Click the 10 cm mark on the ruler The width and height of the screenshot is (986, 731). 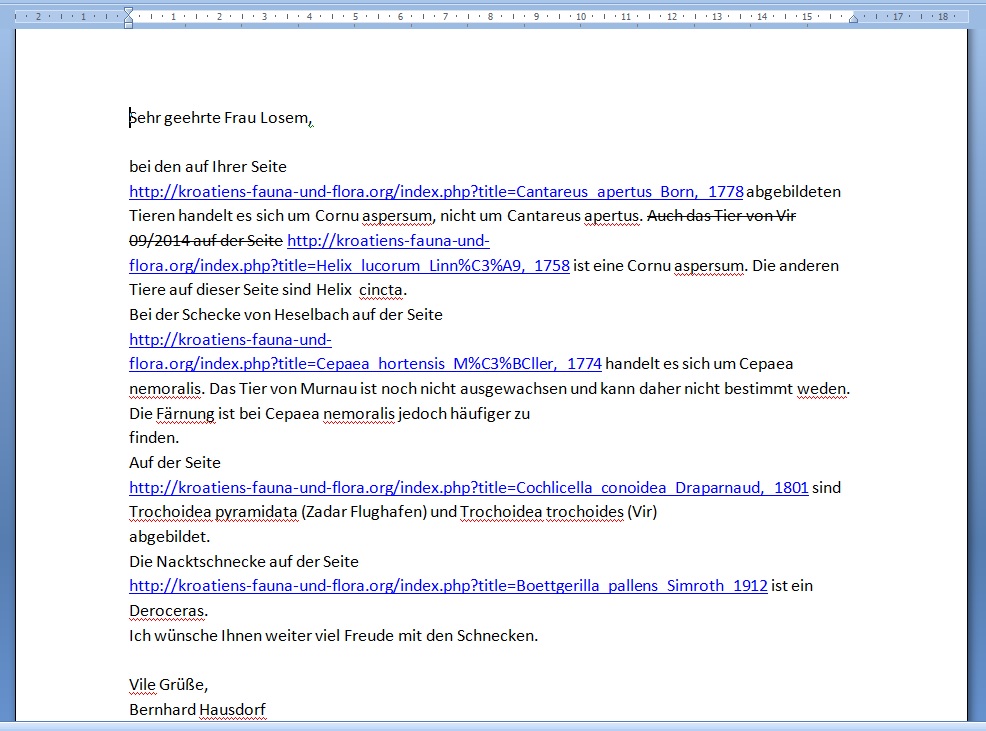coord(582,17)
